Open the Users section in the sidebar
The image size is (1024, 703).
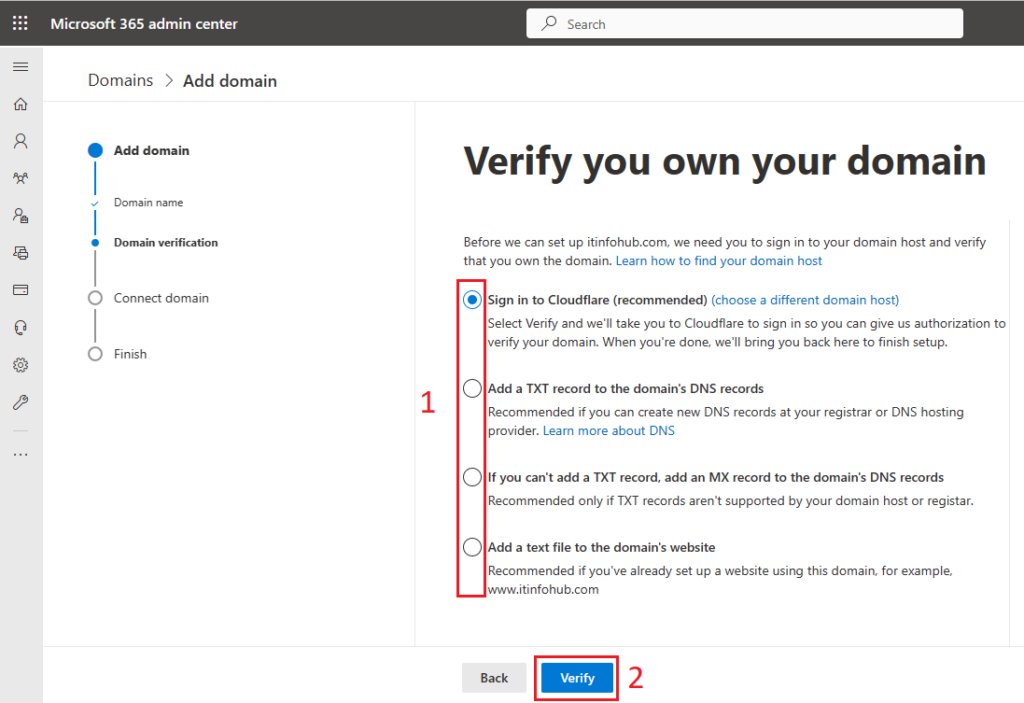(21, 140)
